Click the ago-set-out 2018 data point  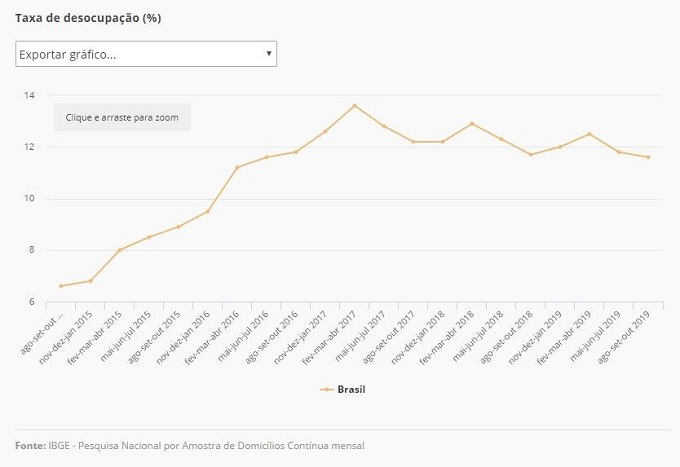(530, 154)
